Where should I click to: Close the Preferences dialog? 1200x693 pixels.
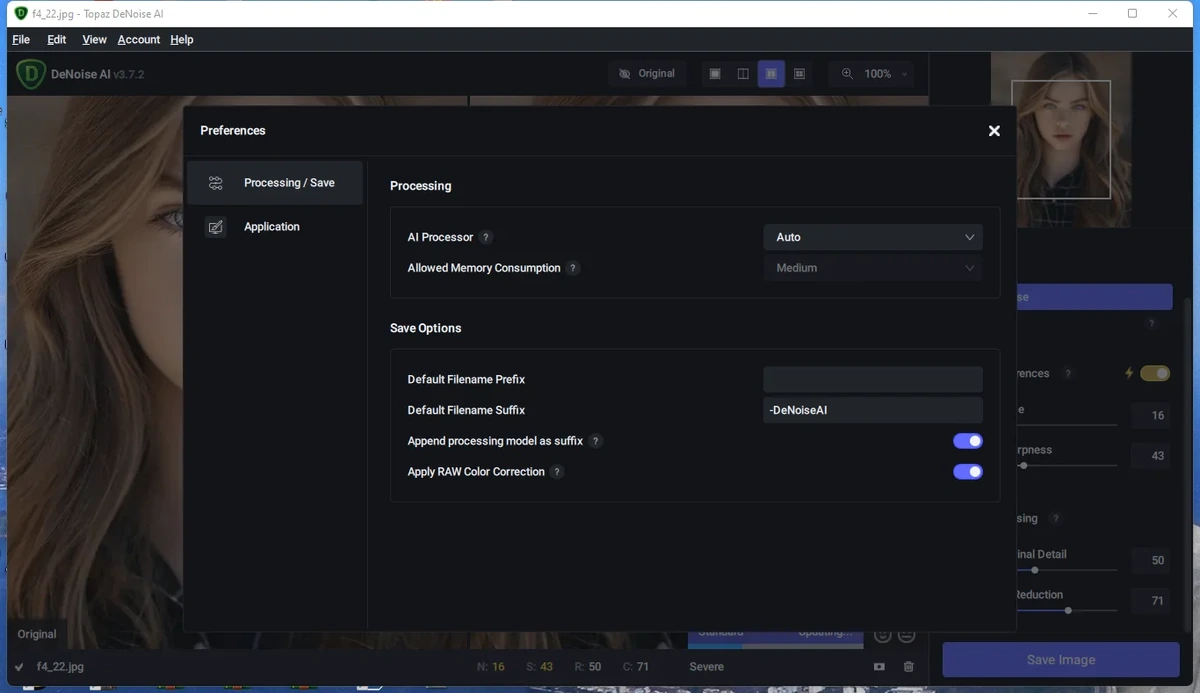pos(994,131)
